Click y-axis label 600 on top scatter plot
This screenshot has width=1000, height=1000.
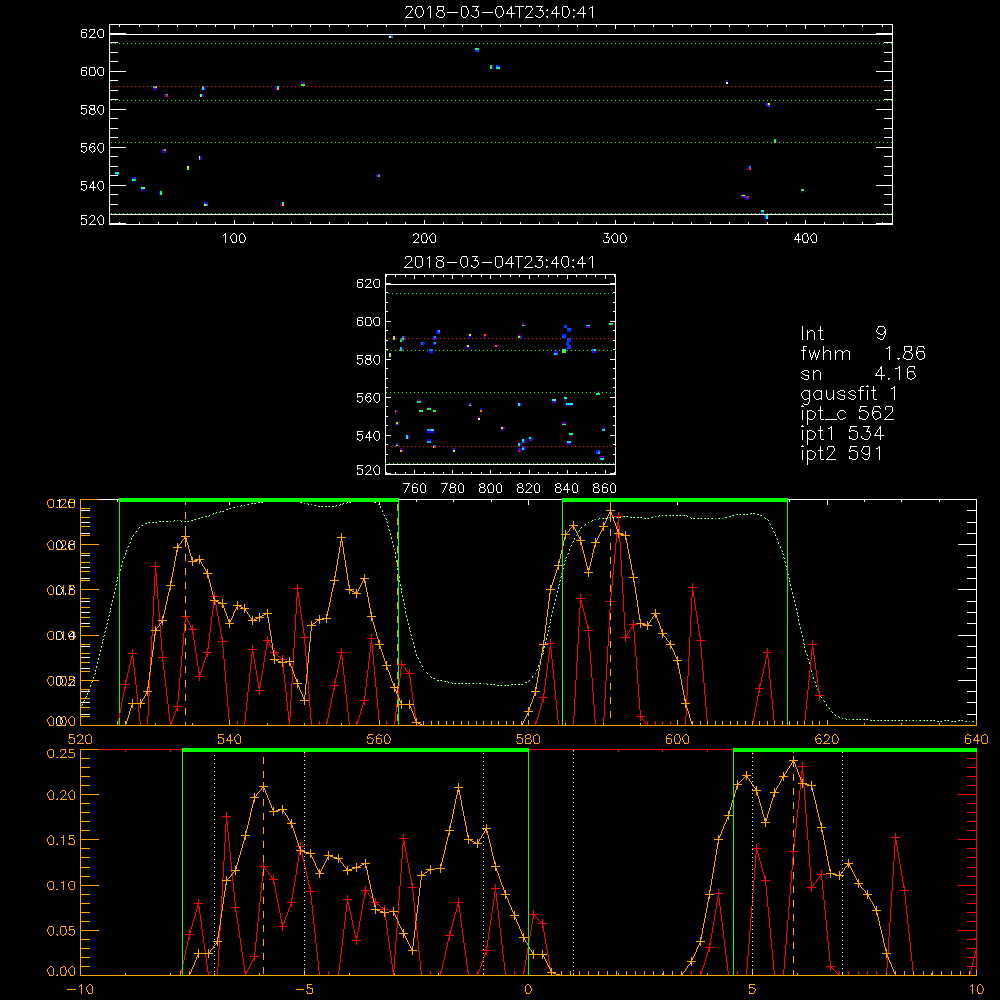pos(92,72)
